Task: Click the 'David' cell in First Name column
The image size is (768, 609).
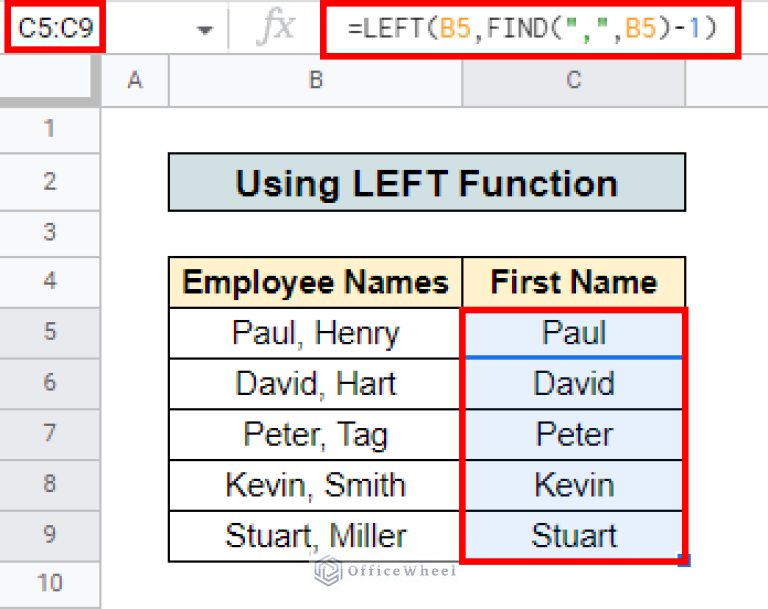Action: (x=573, y=384)
